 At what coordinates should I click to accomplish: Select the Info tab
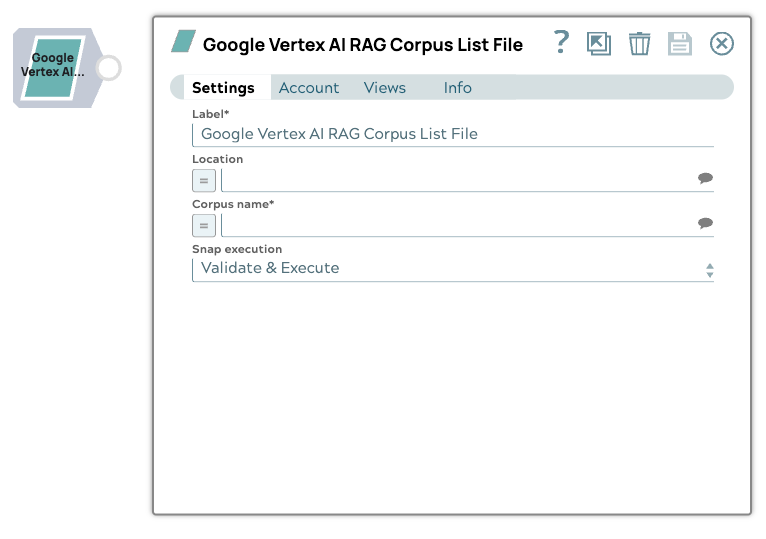point(457,88)
